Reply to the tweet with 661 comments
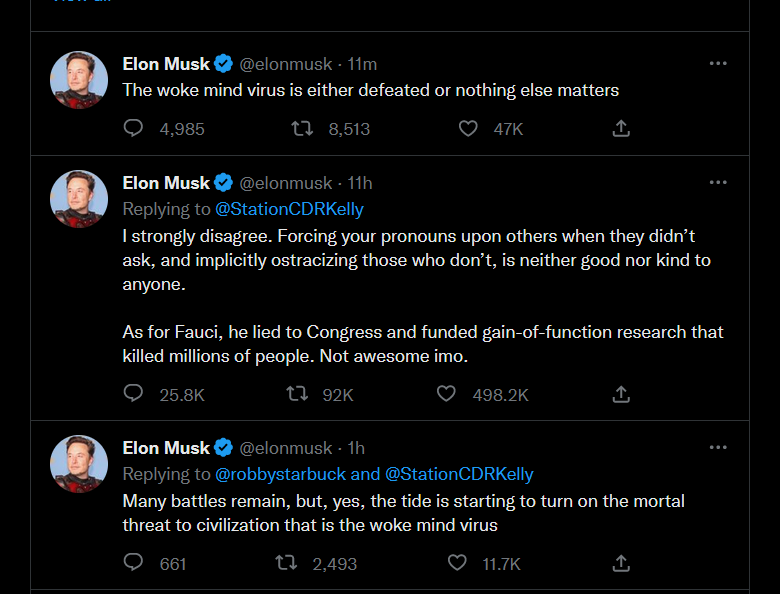Screen dimensions: 780x594 (133, 563)
